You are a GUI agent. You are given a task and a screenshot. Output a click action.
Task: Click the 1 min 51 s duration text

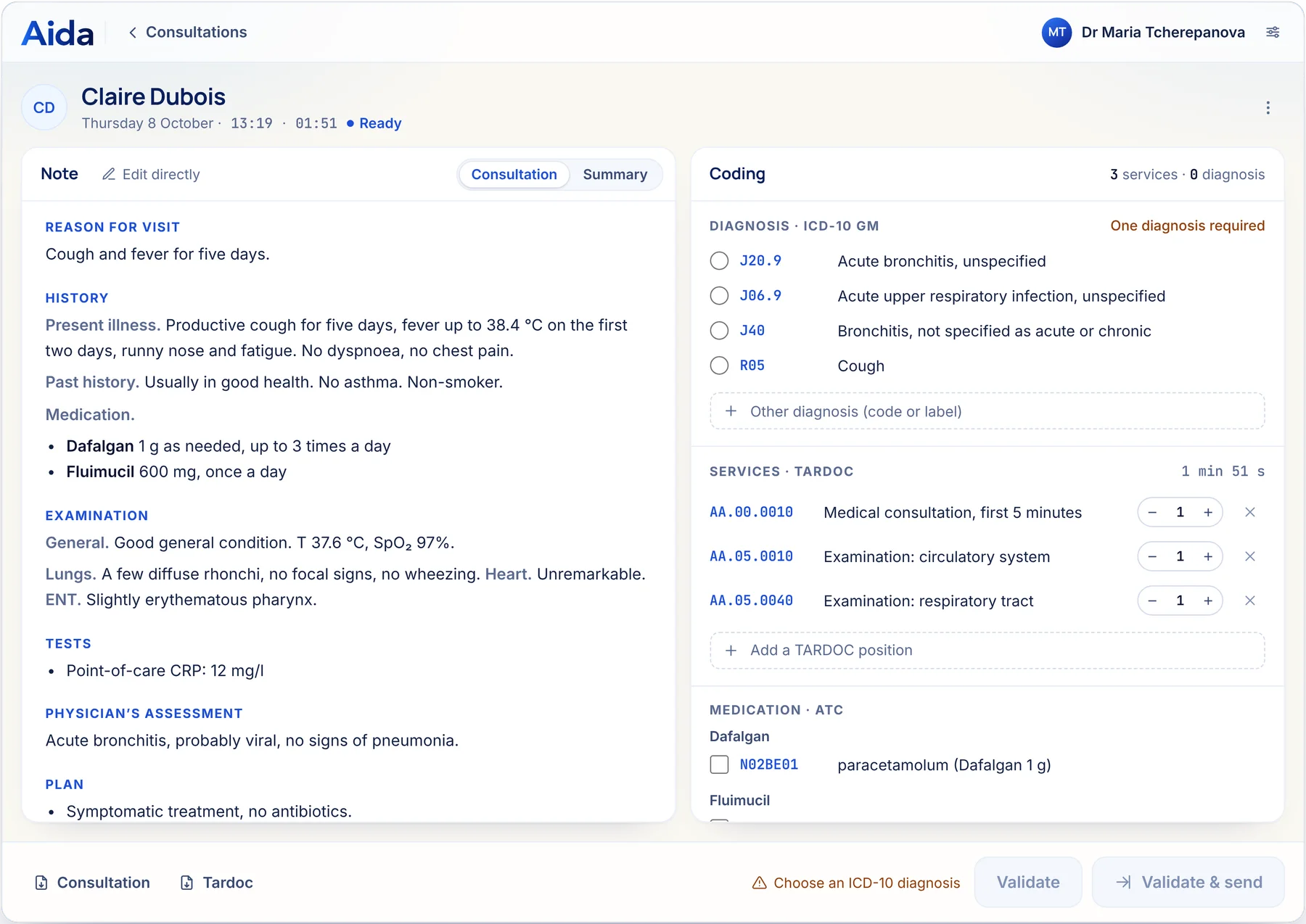[x=1223, y=471]
